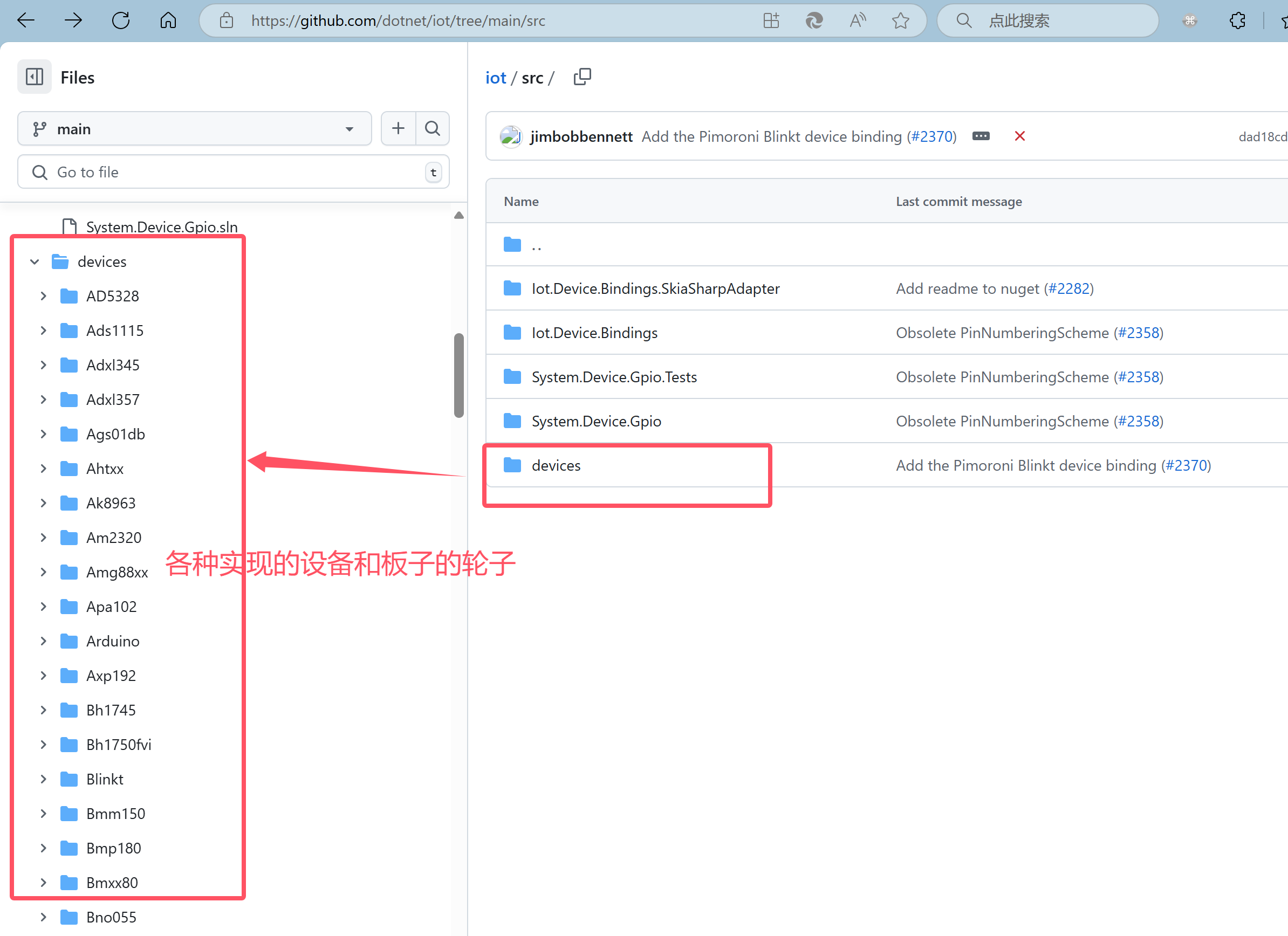1288x936 pixels.
Task: Collapse the file tree side panel
Action: (34, 77)
